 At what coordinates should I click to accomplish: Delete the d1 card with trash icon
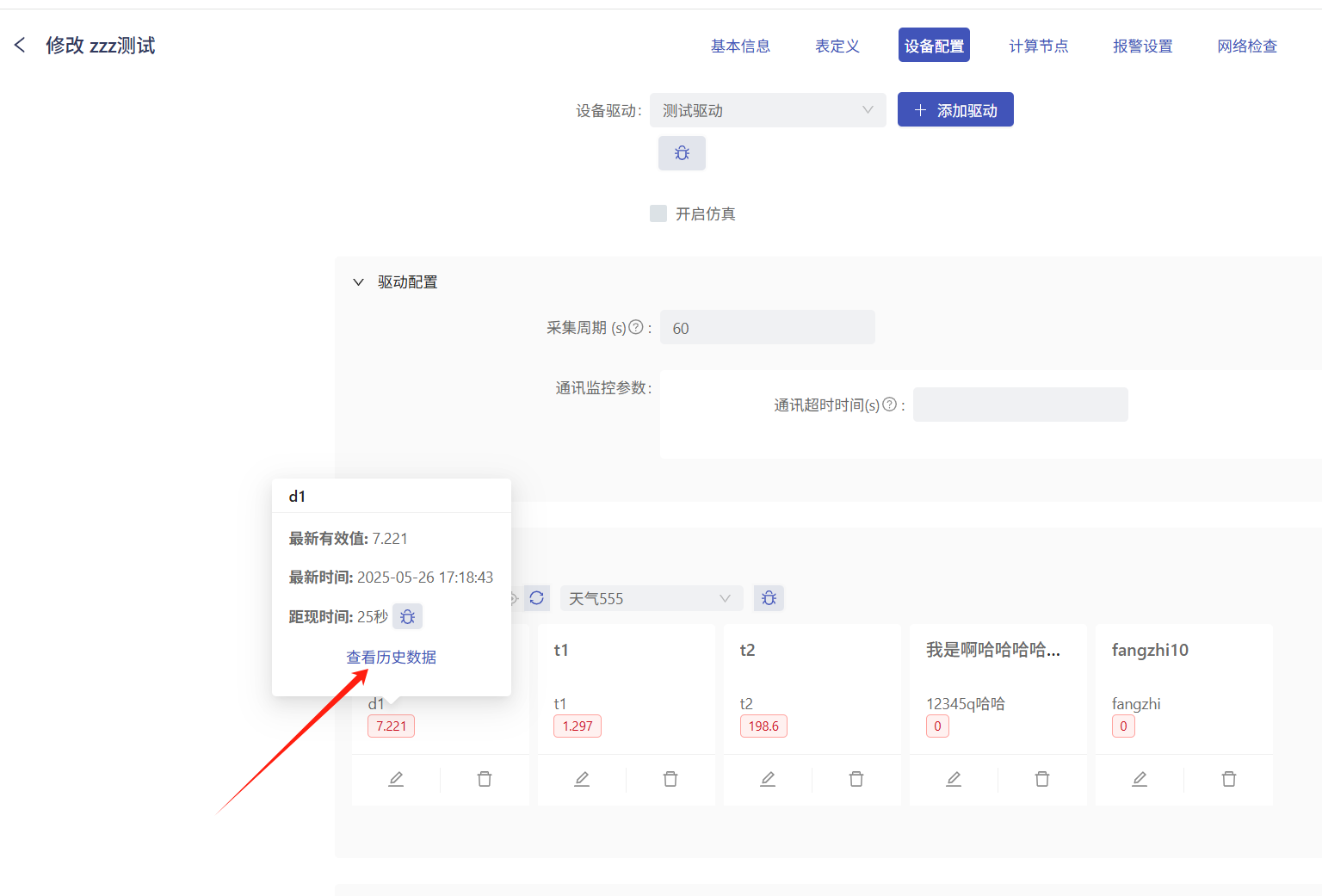pyautogui.click(x=485, y=779)
